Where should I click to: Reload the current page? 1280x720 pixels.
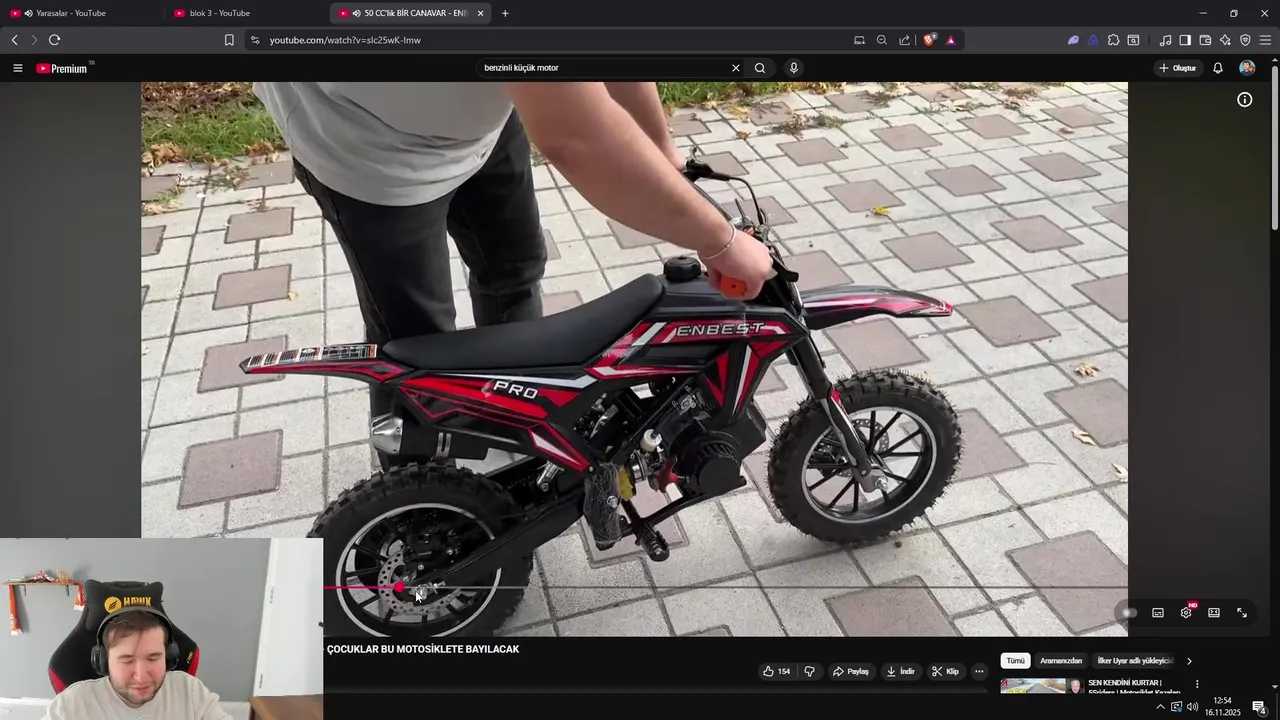pyautogui.click(x=54, y=40)
